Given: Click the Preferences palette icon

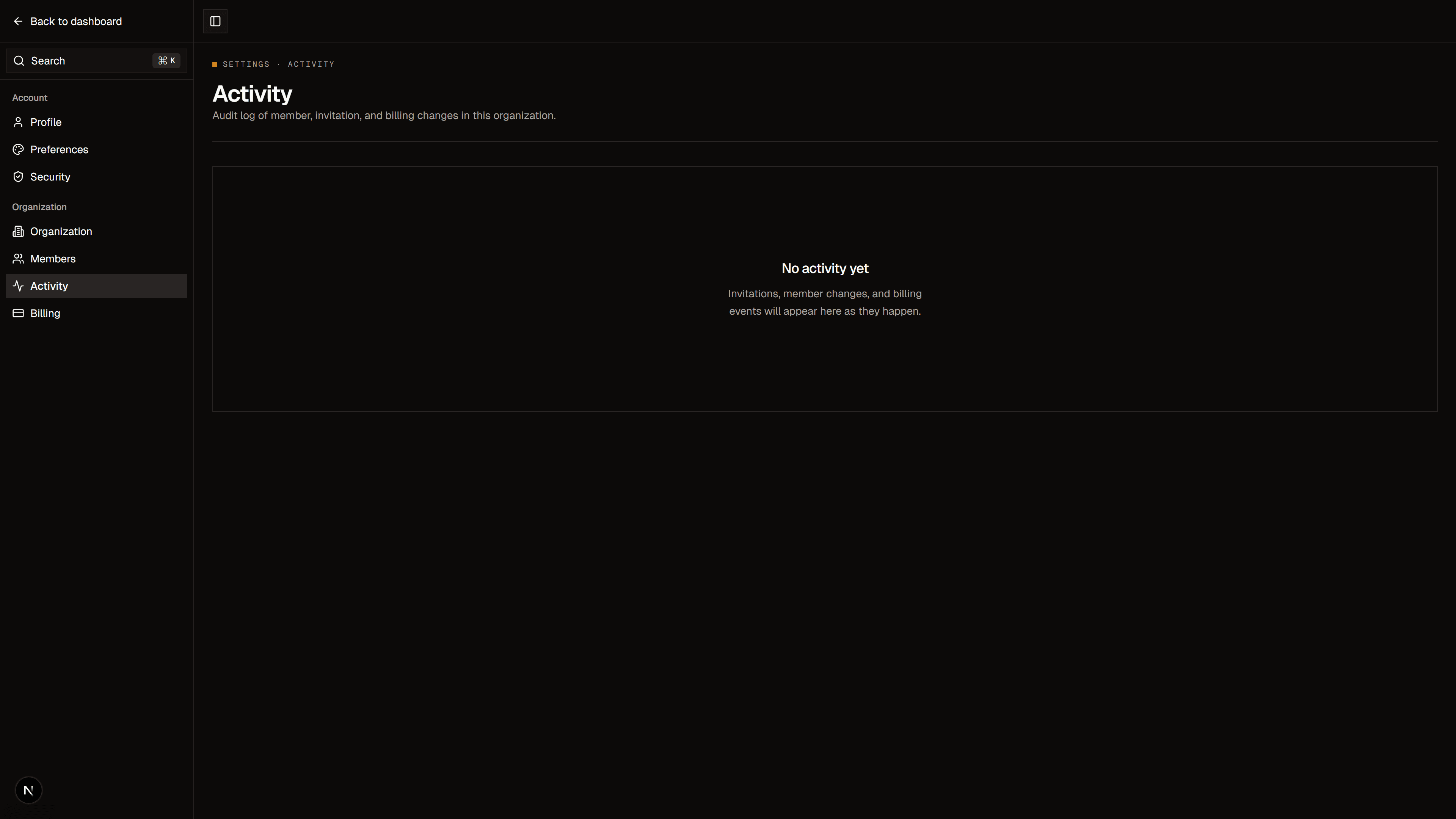Looking at the screenshot, I should point(18,149).
